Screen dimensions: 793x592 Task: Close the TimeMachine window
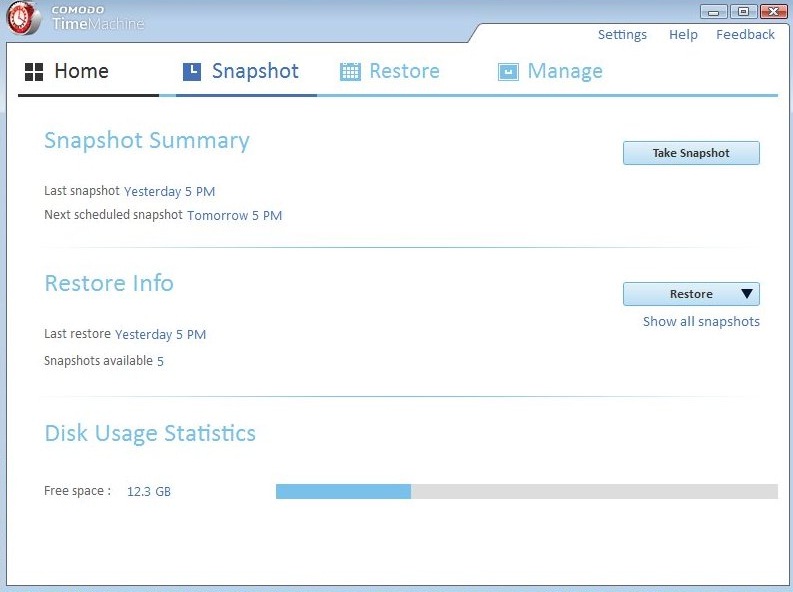pyautogui.click(x=773, y=11)
